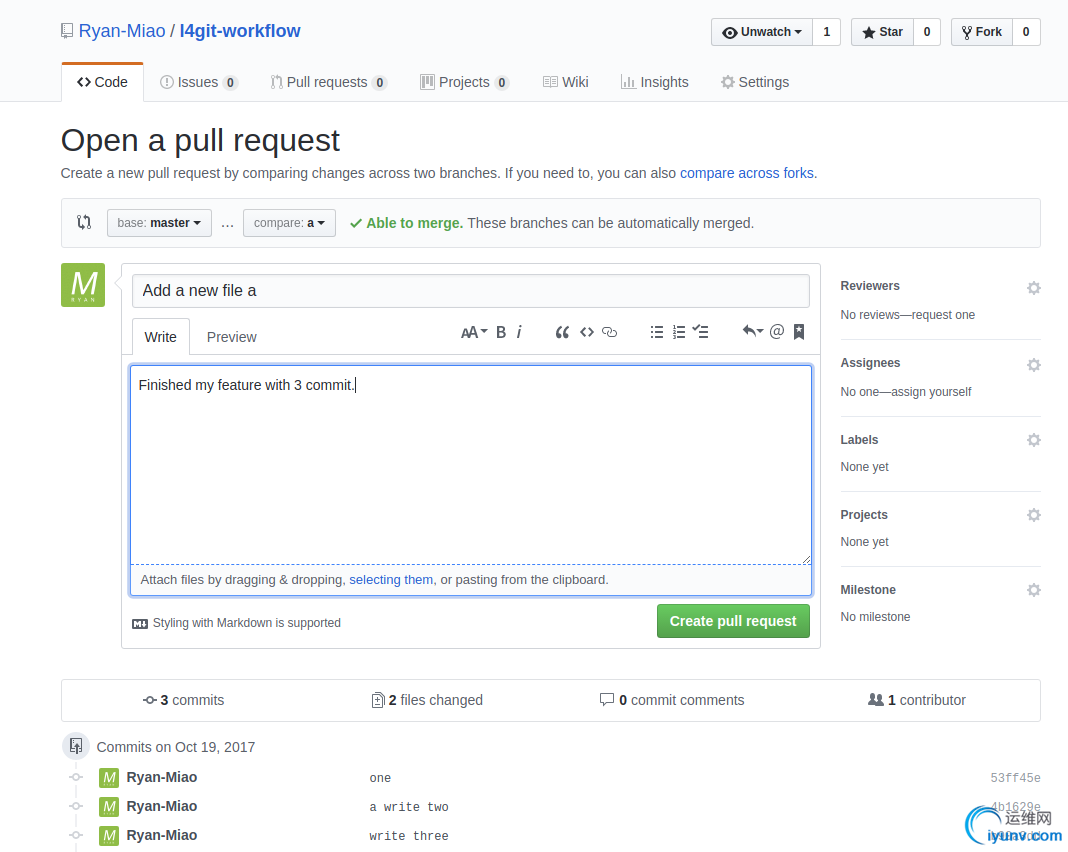Open the Pull requests tab
The image size is (1068, 852).
tap(329, 82)
